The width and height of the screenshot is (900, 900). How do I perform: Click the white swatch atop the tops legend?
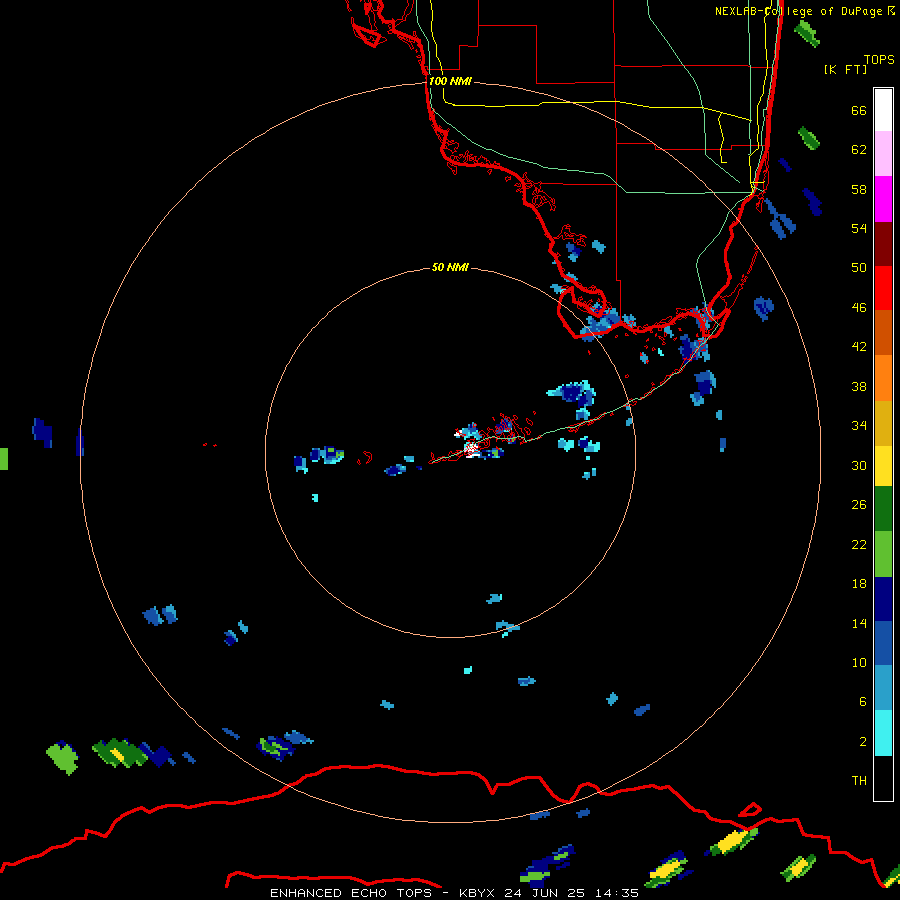point(883,110)
